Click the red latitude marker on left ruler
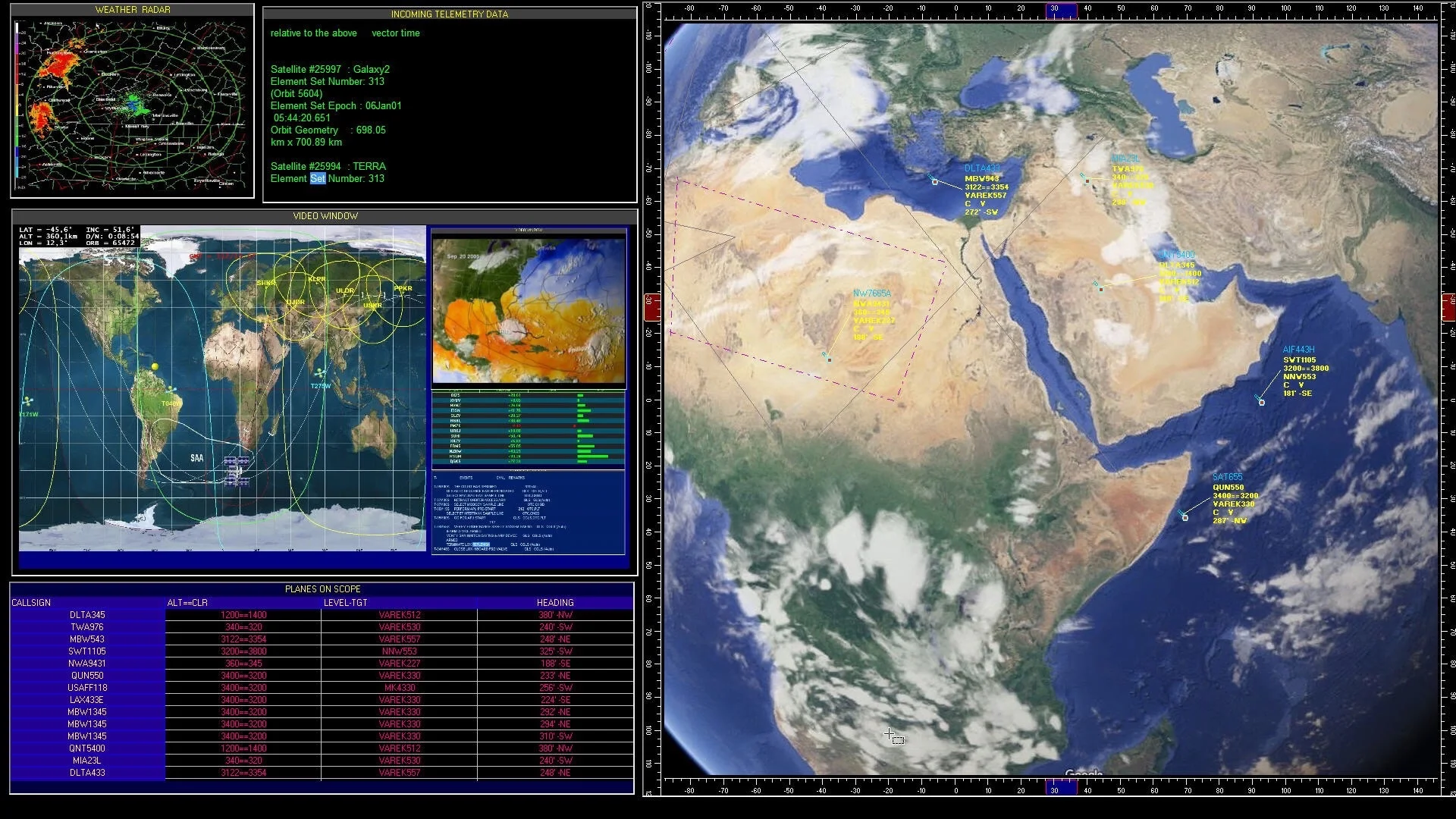Image resolution: width=1456 pixels, height=819 pixels. click(651, 308)
